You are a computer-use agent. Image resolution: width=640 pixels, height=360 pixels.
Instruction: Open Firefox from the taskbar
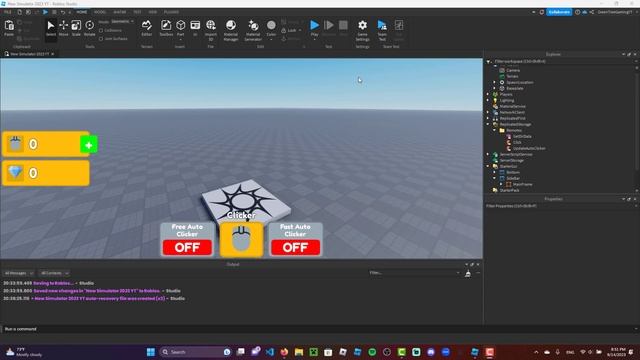click(284, 352)
